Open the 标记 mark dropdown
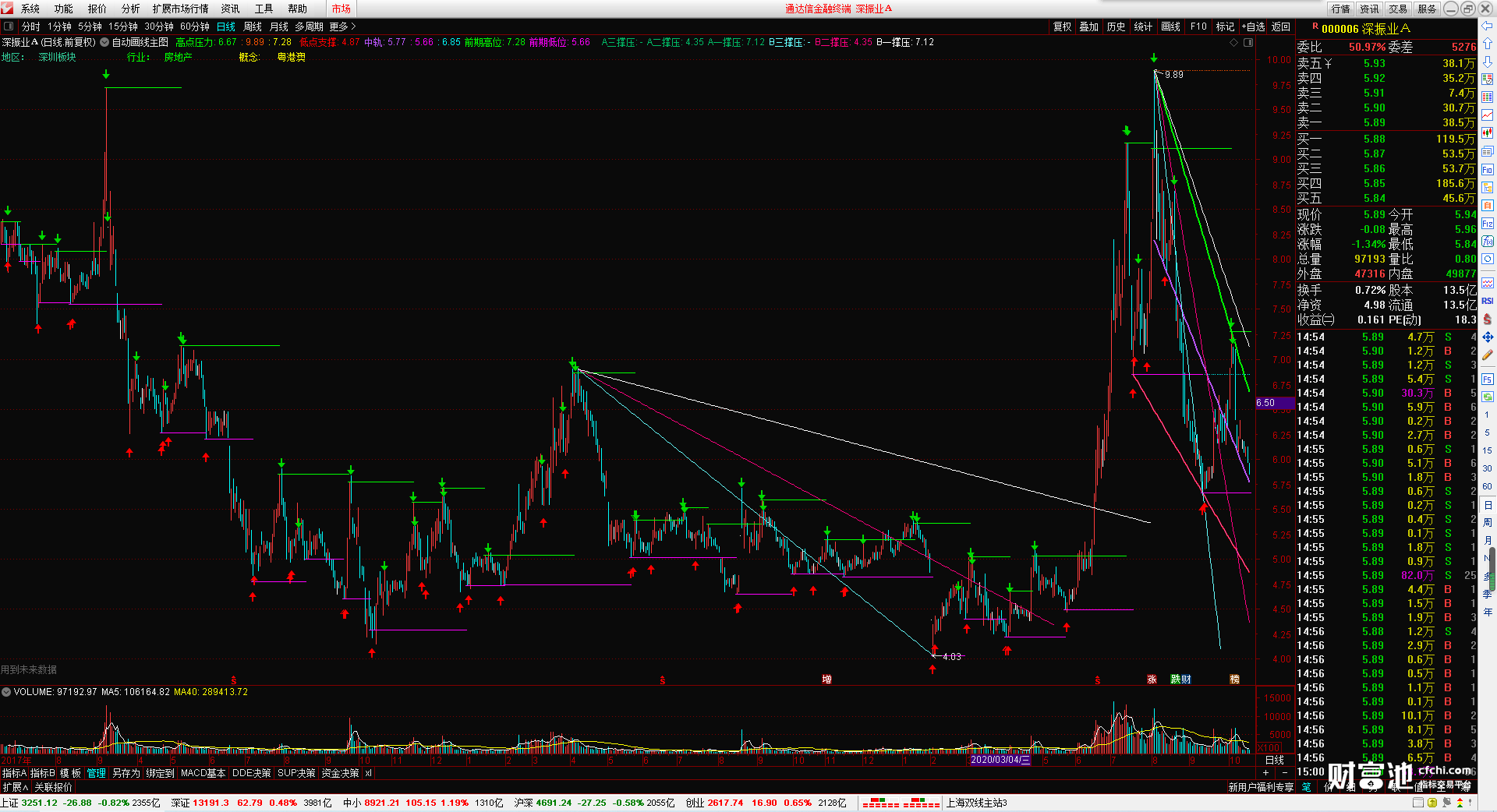The width and height of the screenshot is (1497, 812). [1226, 26]
